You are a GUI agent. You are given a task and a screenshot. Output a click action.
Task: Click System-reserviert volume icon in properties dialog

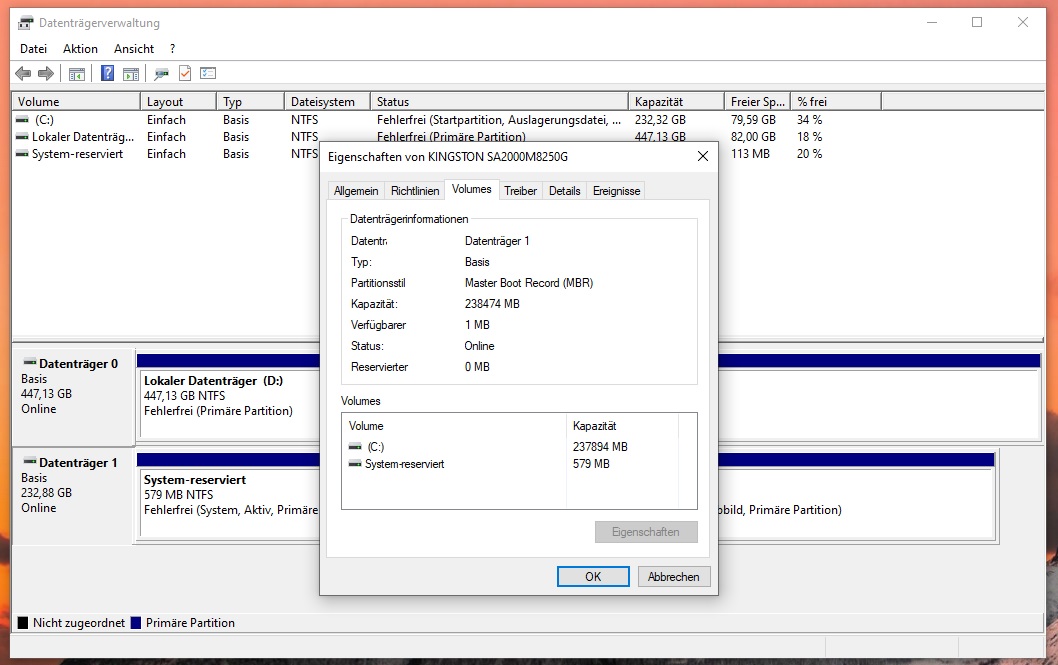355,463
